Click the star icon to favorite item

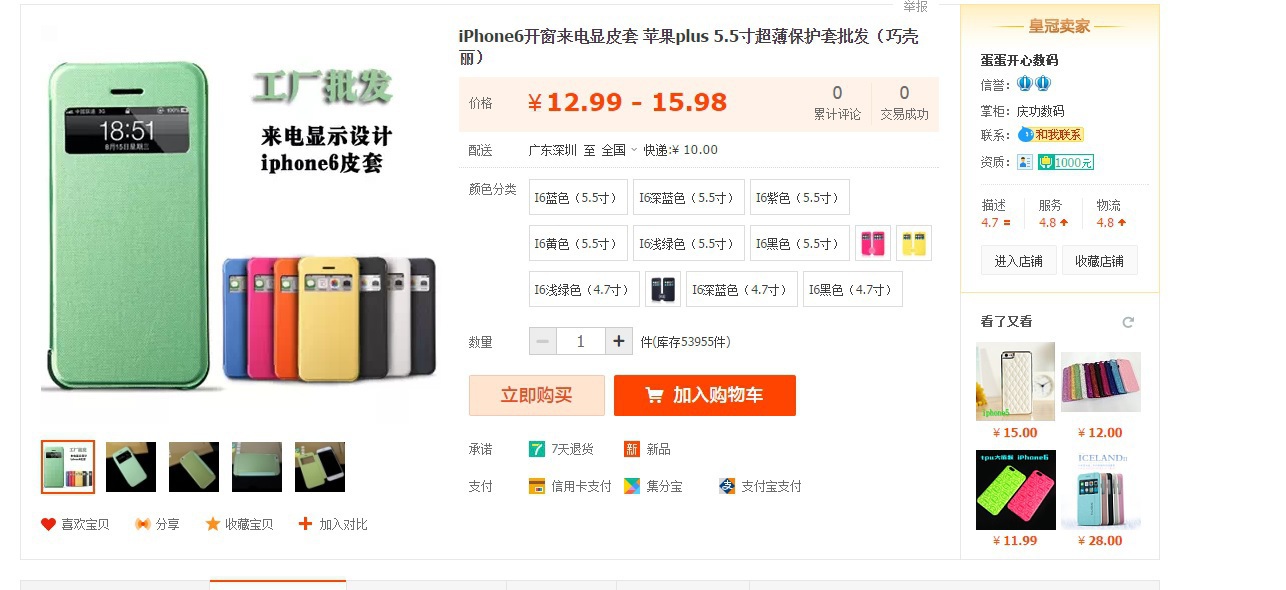(212, 524)
